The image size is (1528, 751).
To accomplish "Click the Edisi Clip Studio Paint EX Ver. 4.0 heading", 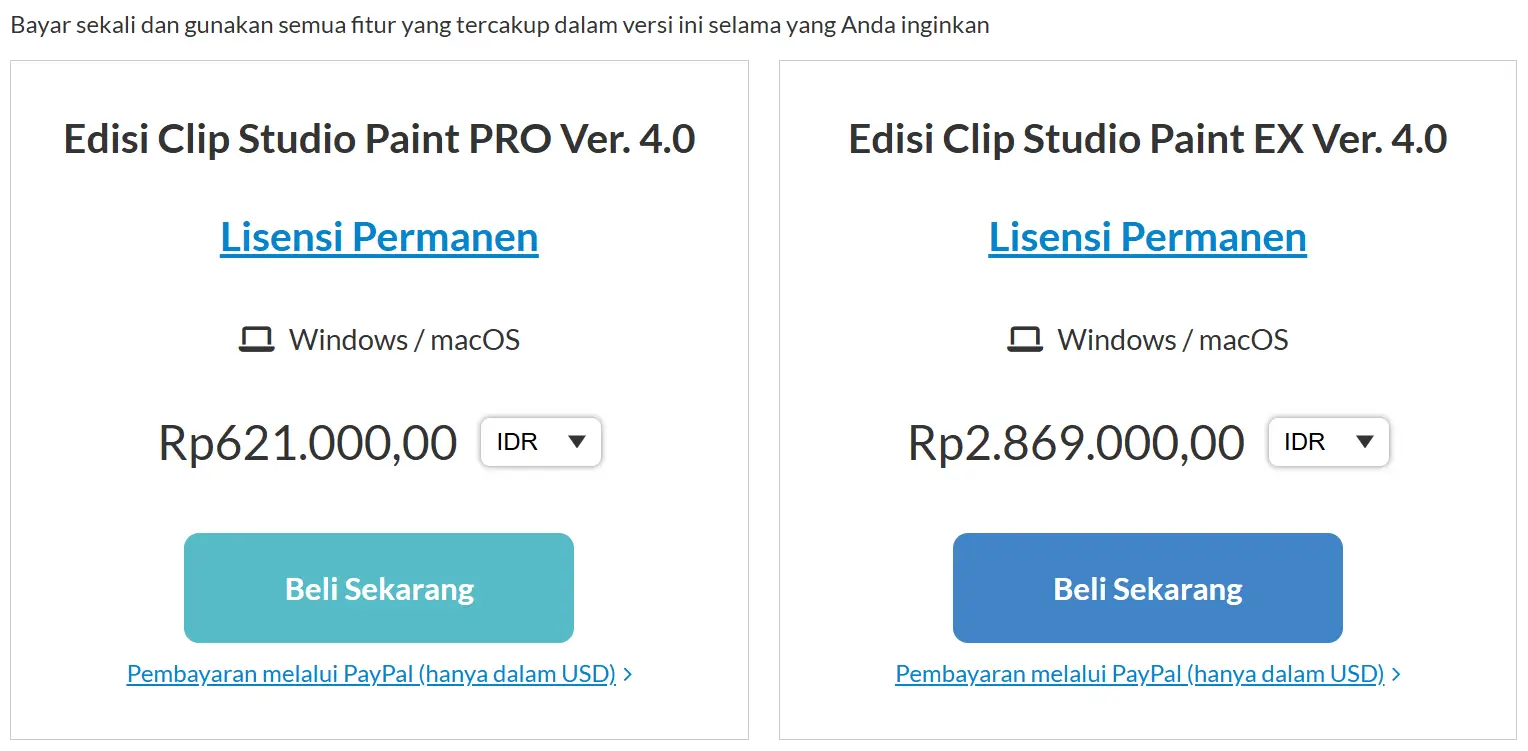I will tap(1147, 139).
